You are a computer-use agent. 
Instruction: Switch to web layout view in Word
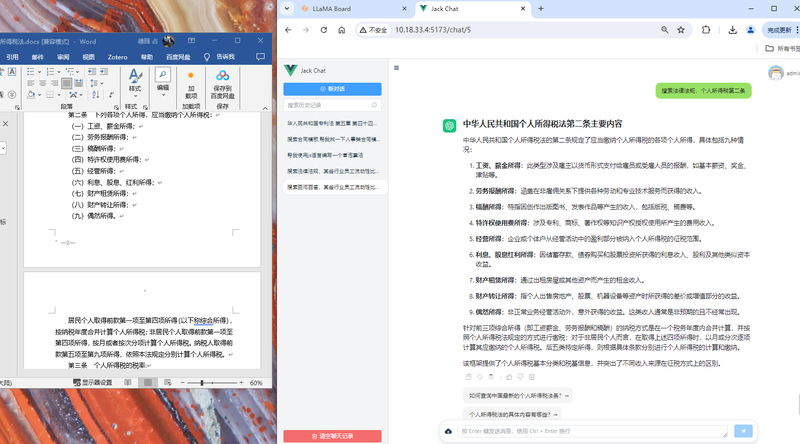167,383
